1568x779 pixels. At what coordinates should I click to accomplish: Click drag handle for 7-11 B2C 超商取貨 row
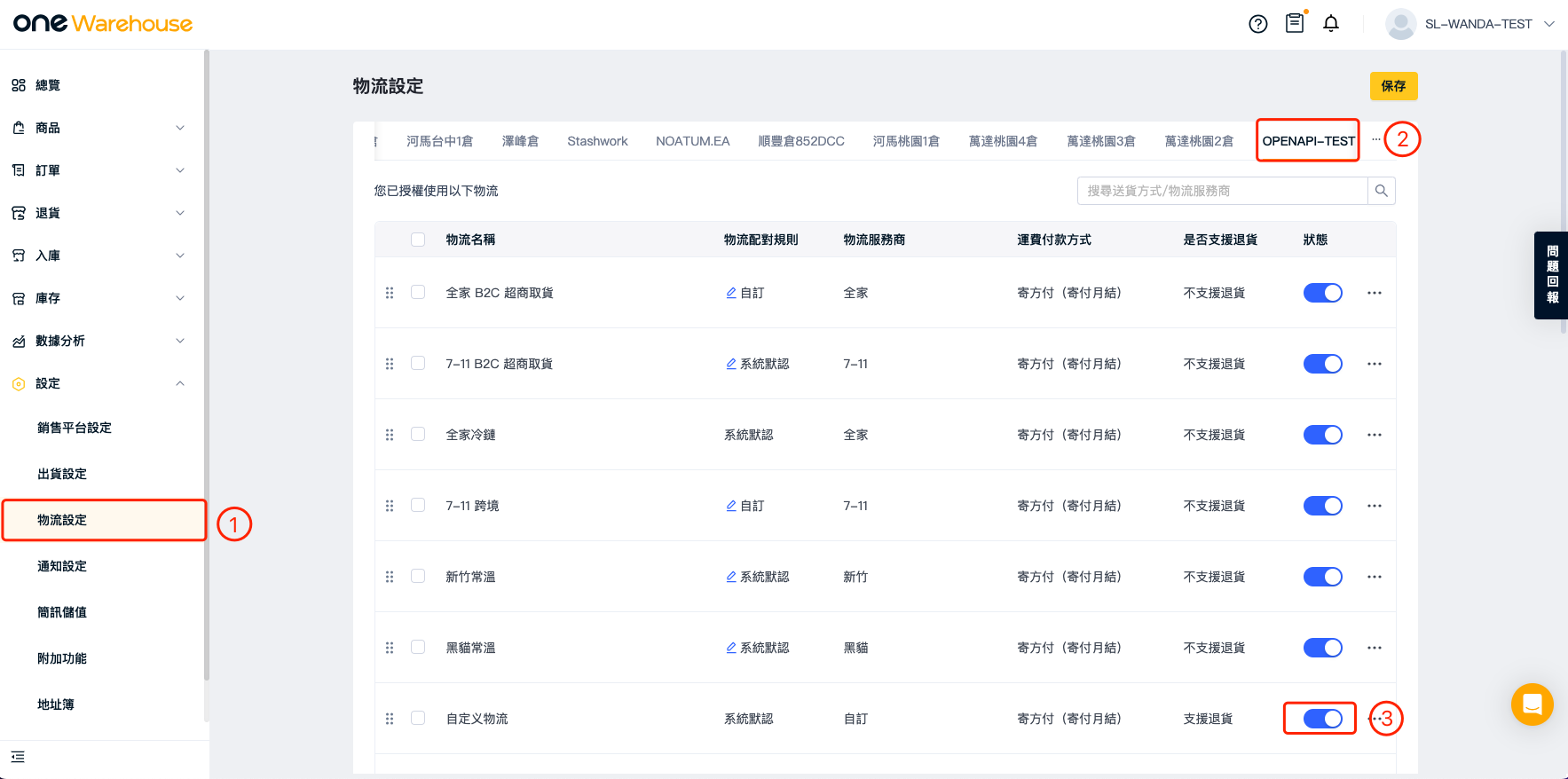(390, 364)
